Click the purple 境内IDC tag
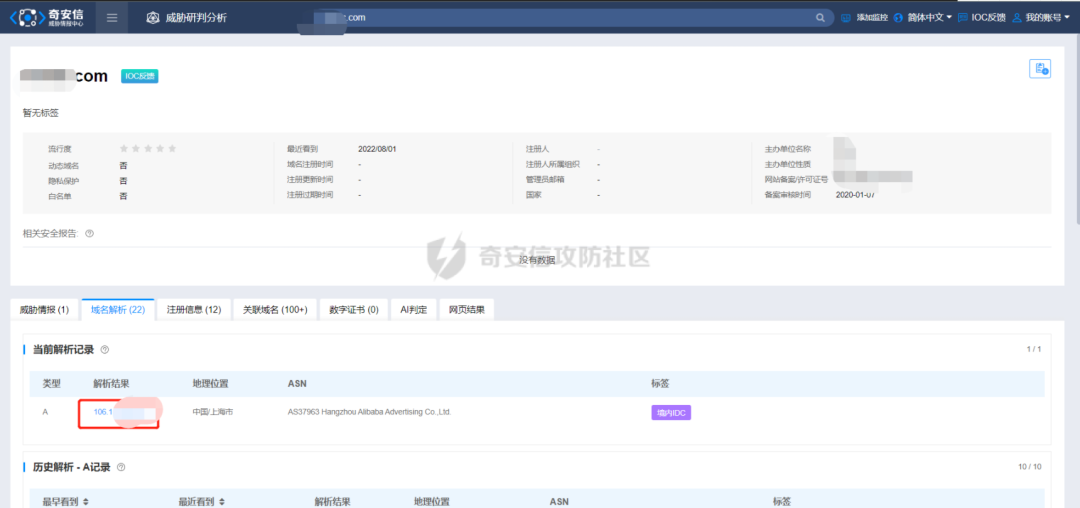 pos(671,413)
